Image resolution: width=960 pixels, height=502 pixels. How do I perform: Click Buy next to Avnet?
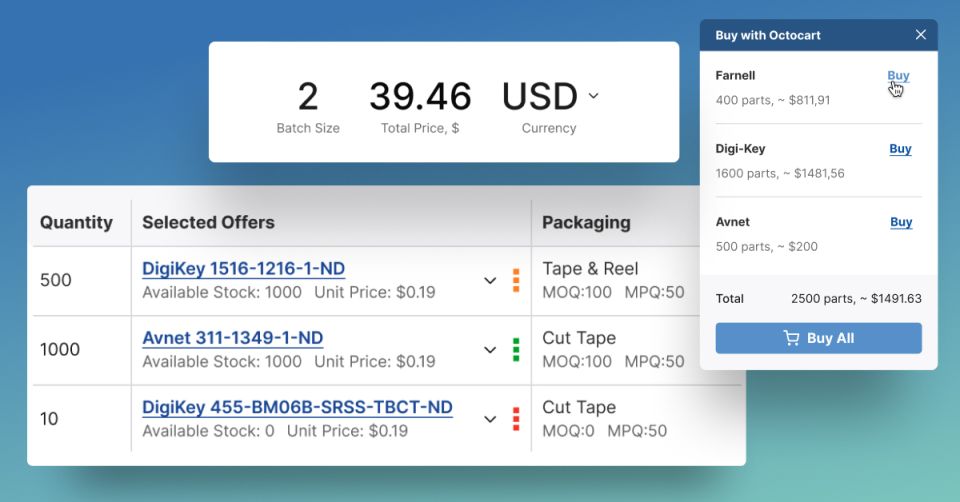point(900,222)
